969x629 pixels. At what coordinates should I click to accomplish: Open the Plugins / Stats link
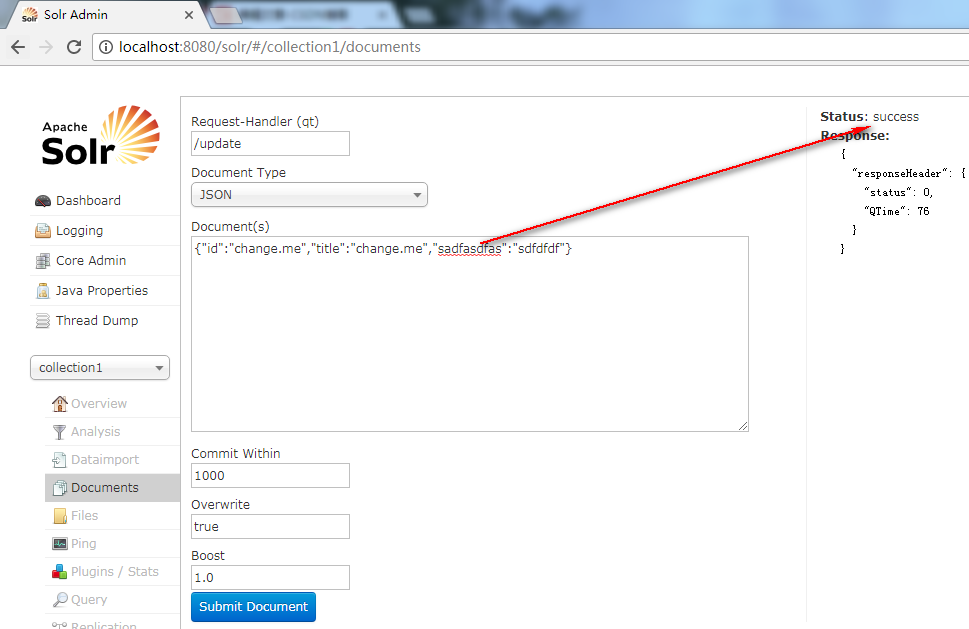point(115,572)
